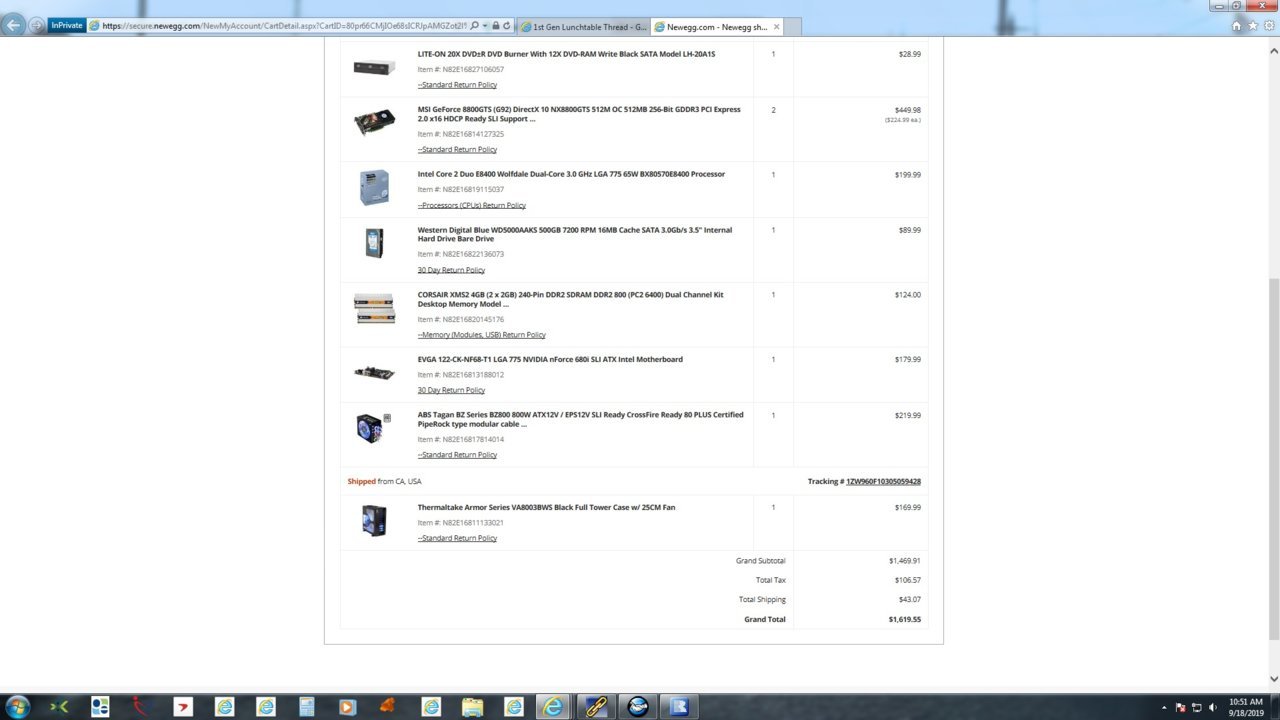1280x720 pixels.
Task: Open the green arrows app in taskbar
Action: (x=59, y=707)
